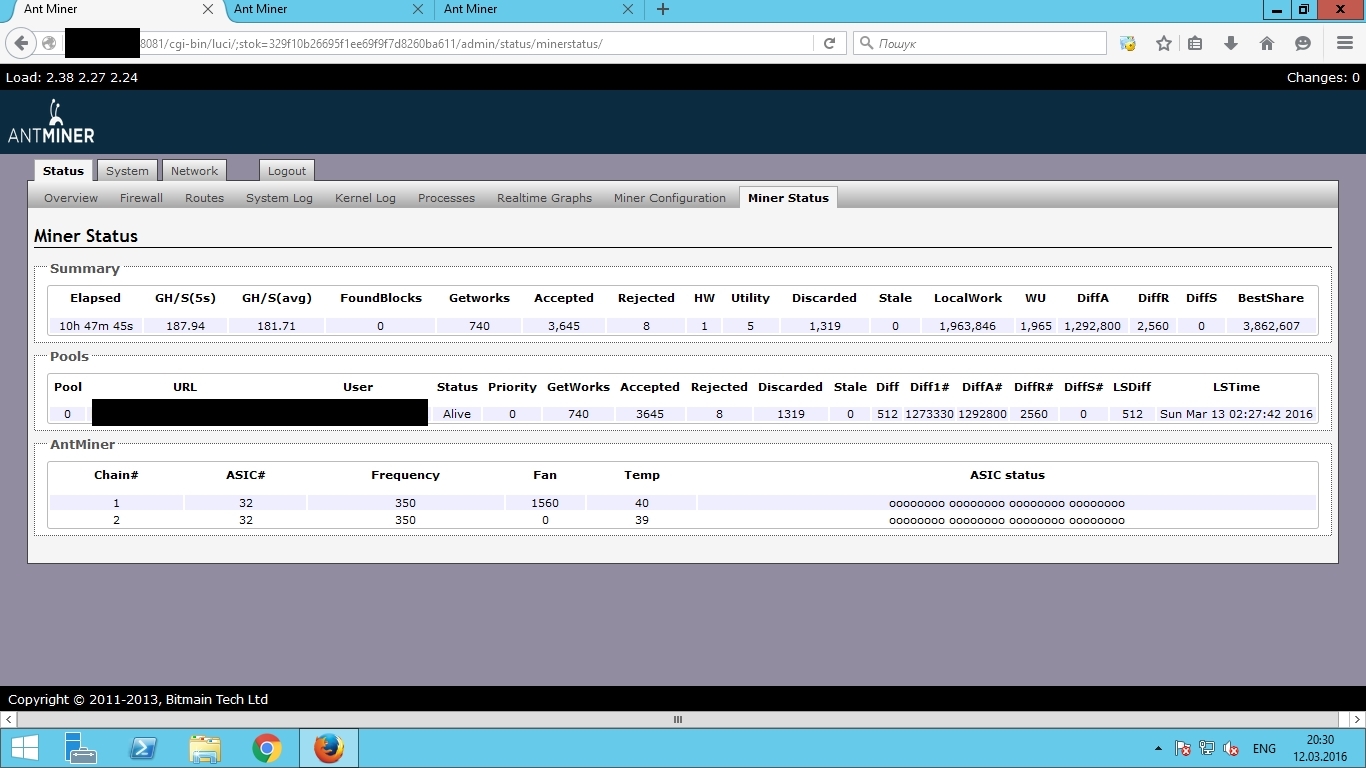Go to the Firefox home page icon
This screenshot has height=768, width=1366.
click(1267, 43)
